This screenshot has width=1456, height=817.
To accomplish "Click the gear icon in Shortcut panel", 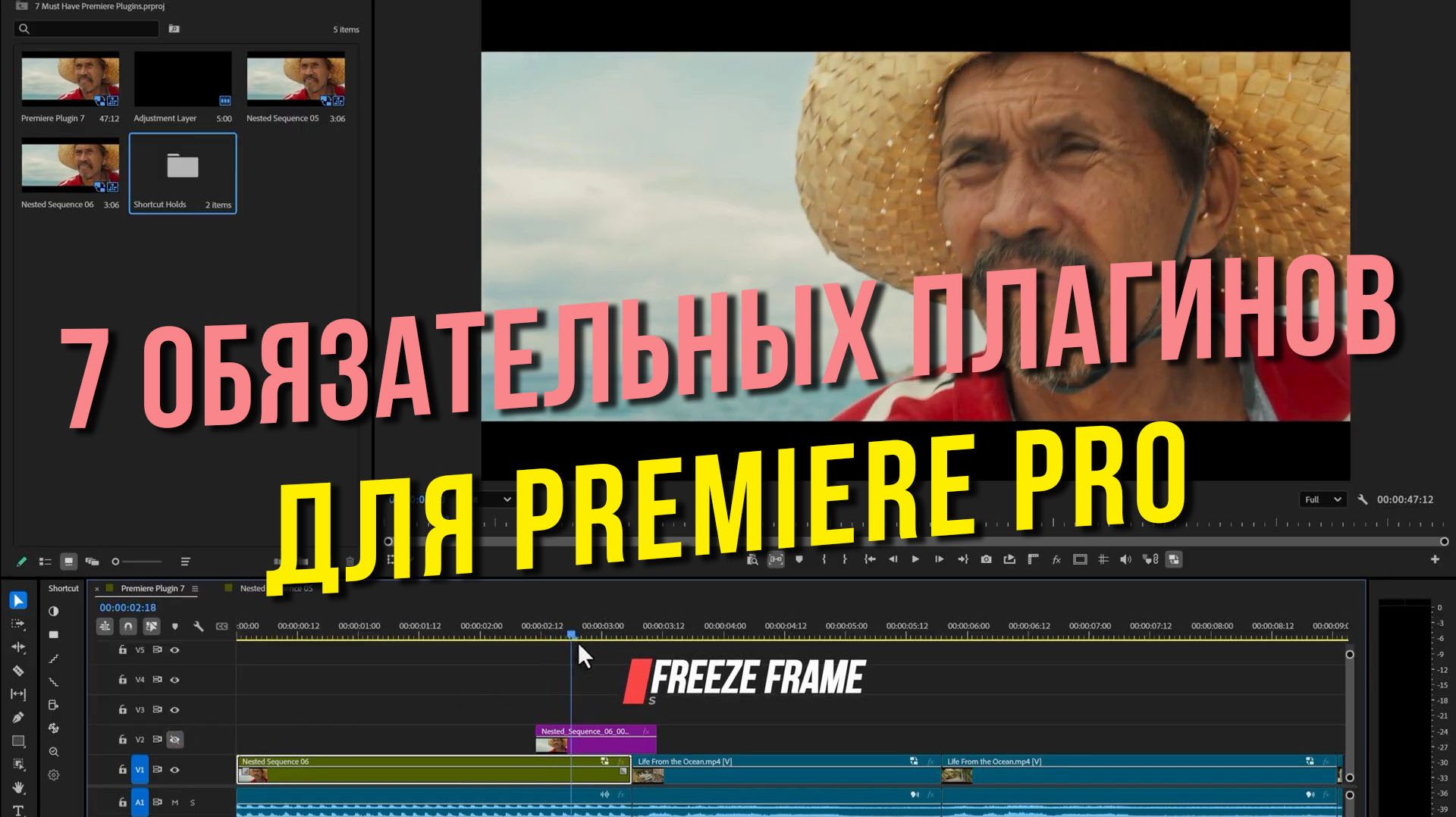I will (x=54, y=775).
